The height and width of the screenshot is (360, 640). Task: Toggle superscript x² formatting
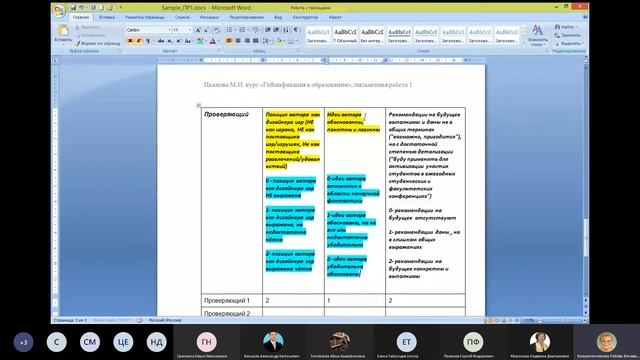(x=178, y=41)
